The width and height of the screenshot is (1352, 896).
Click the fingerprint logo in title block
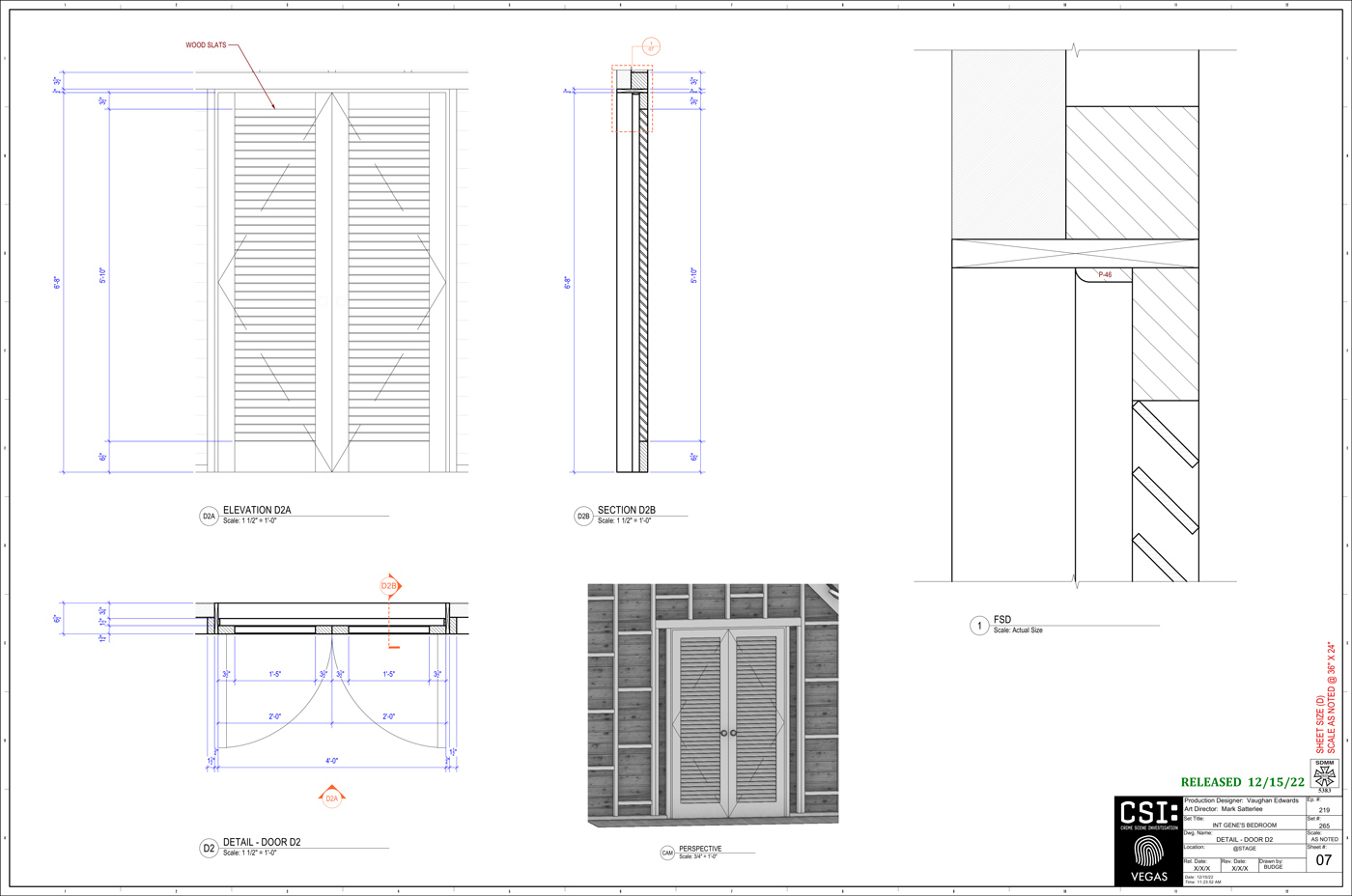(x=1147, y=851)
